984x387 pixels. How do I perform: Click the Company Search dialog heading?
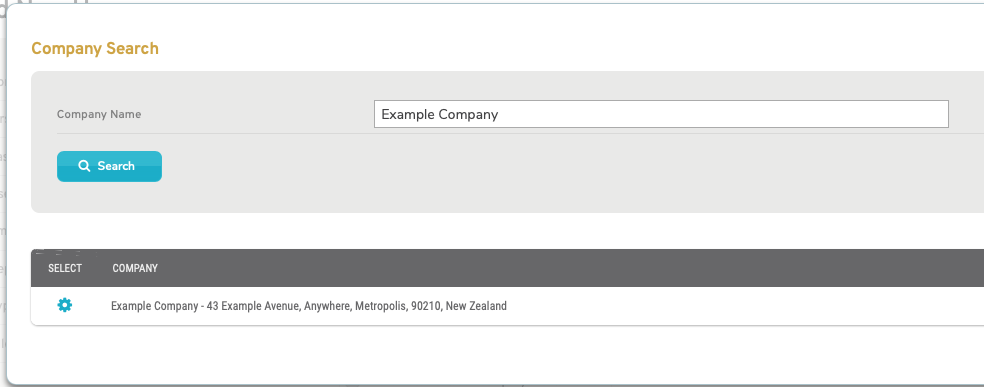click(x=95, y=48)
